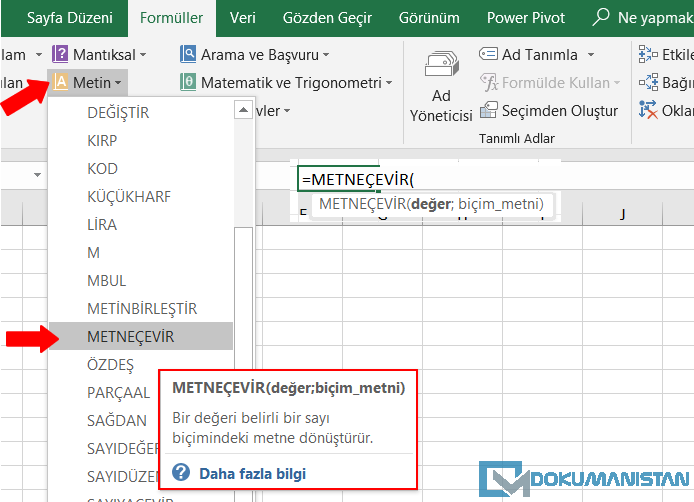The height and width of the screenshot is (502, 694).
Task: Choose DEĞİŞTİR from the function list
Action: tap(141, 112)
